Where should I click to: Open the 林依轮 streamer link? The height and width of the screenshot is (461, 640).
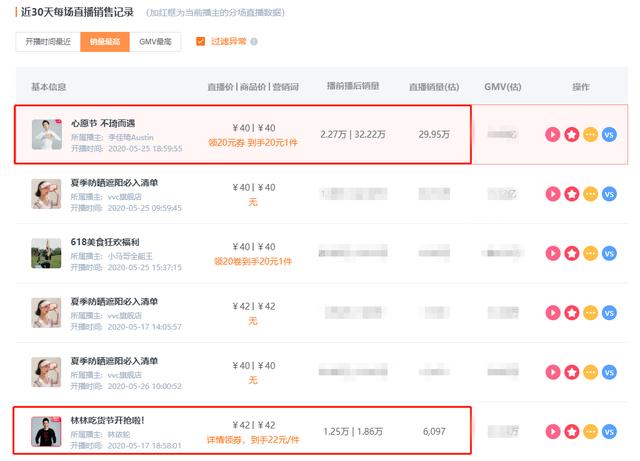point(119,434)
